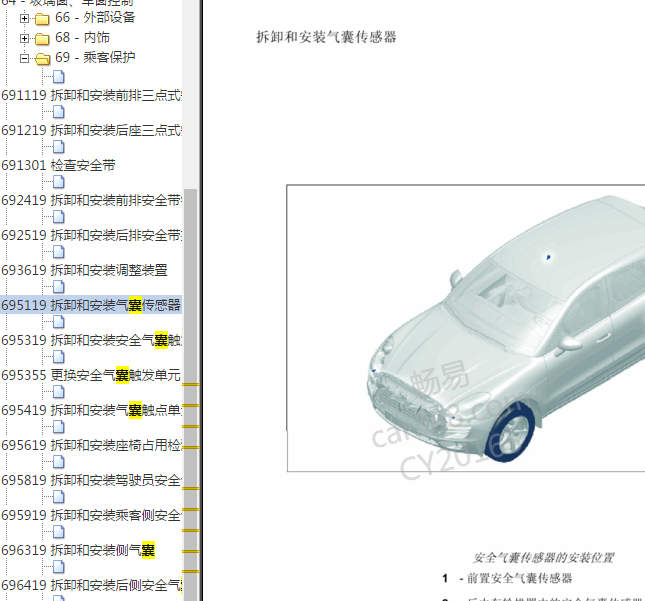
Task: Expand the 66 - 外部设备 folder node
Action: click(x=24, y=19)
